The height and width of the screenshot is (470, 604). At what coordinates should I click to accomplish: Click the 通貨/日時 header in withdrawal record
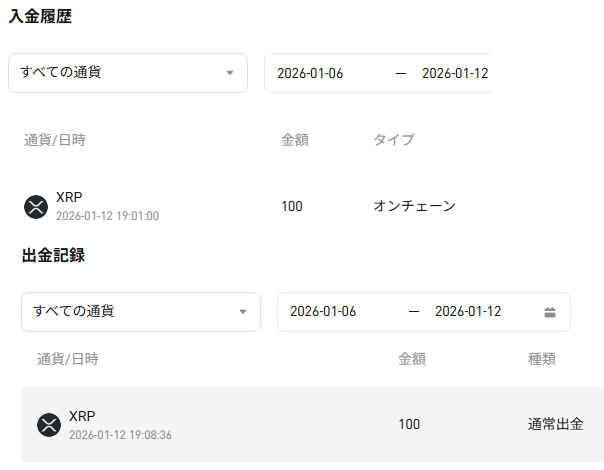click(x=68, y=358)
